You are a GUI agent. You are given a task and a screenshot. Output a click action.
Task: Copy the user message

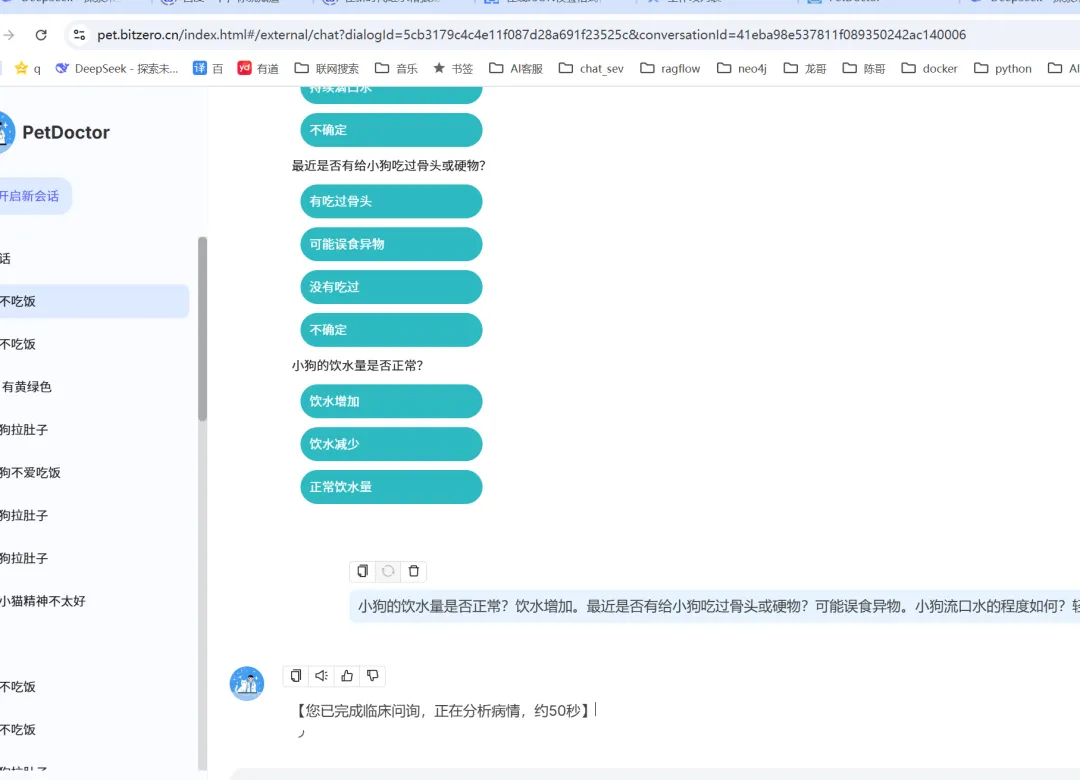point(362,571)
